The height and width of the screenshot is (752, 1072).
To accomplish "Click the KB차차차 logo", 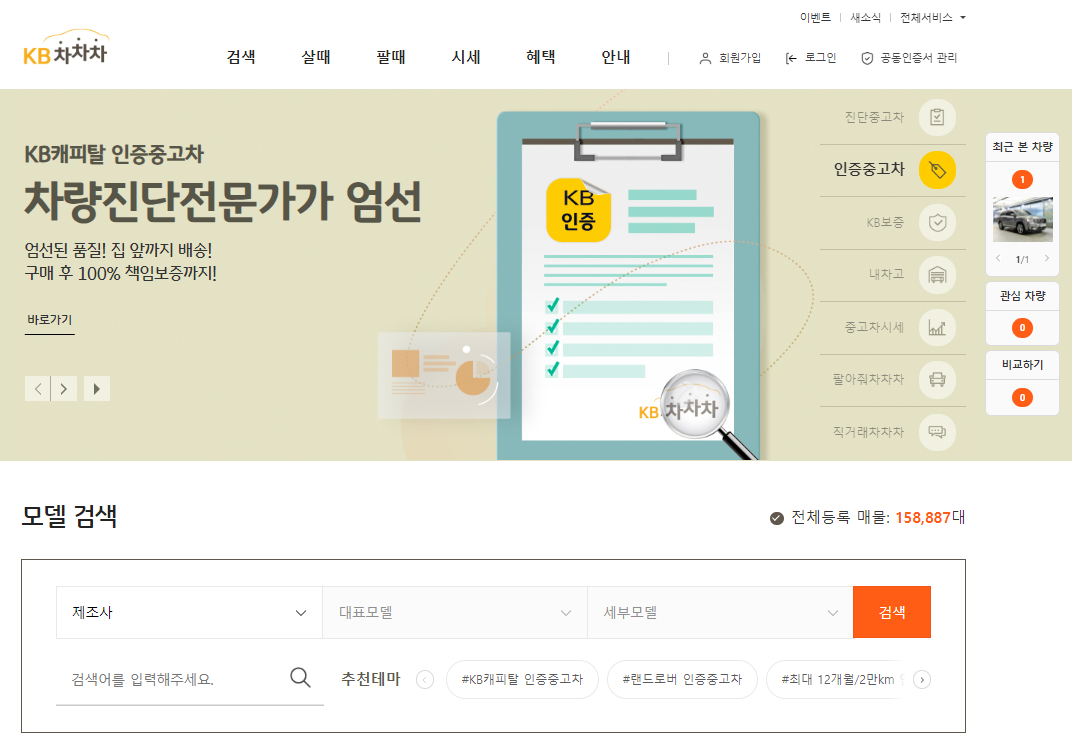I will pyautogui.click(x=66, y=48).
